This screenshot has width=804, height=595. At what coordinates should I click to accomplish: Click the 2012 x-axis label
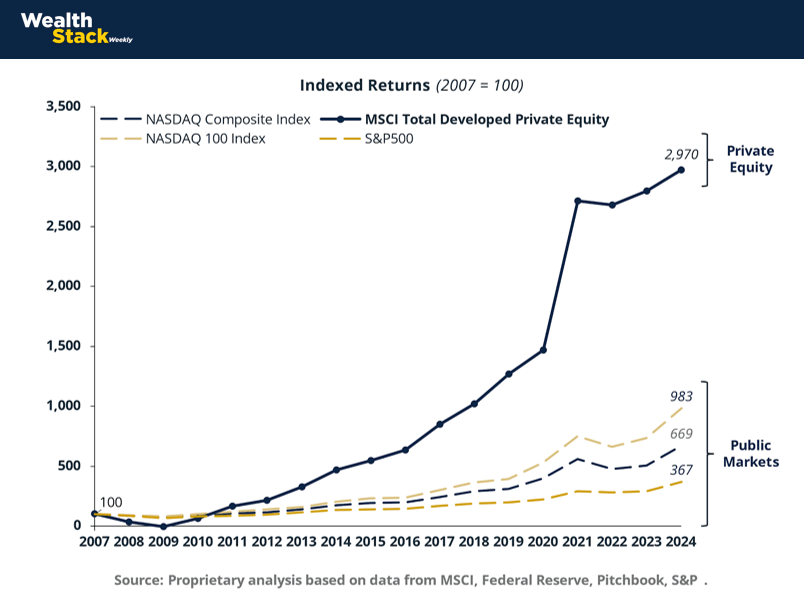(x=267, y=542)
